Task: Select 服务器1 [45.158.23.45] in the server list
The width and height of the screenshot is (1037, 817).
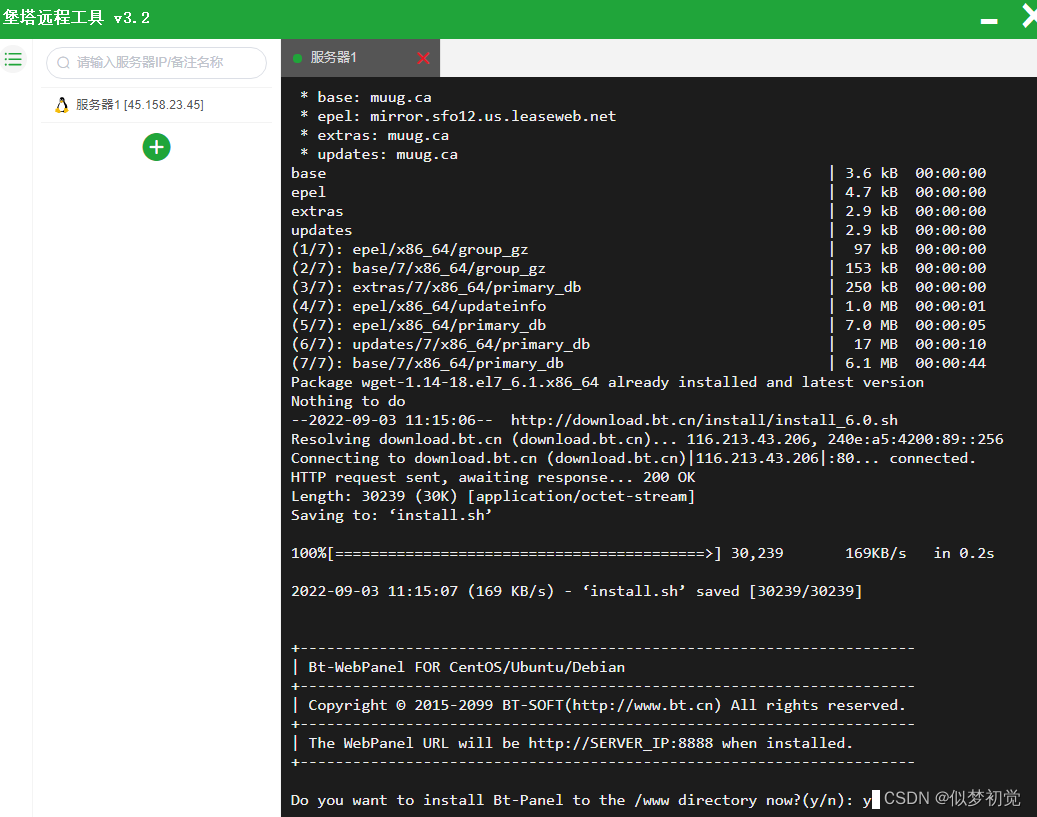Action: (139, 105)
